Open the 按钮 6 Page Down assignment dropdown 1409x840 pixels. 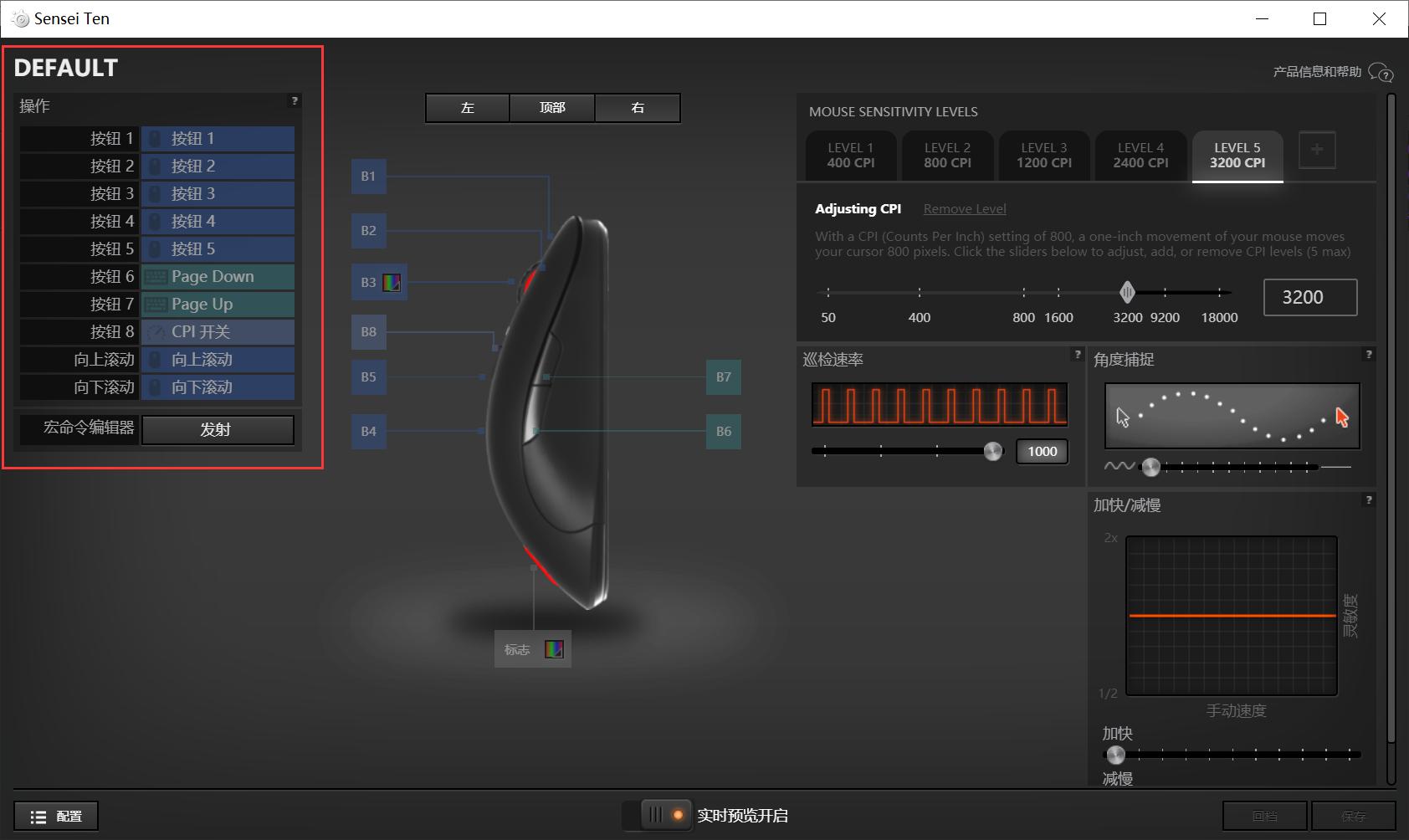tap(218, 277)
